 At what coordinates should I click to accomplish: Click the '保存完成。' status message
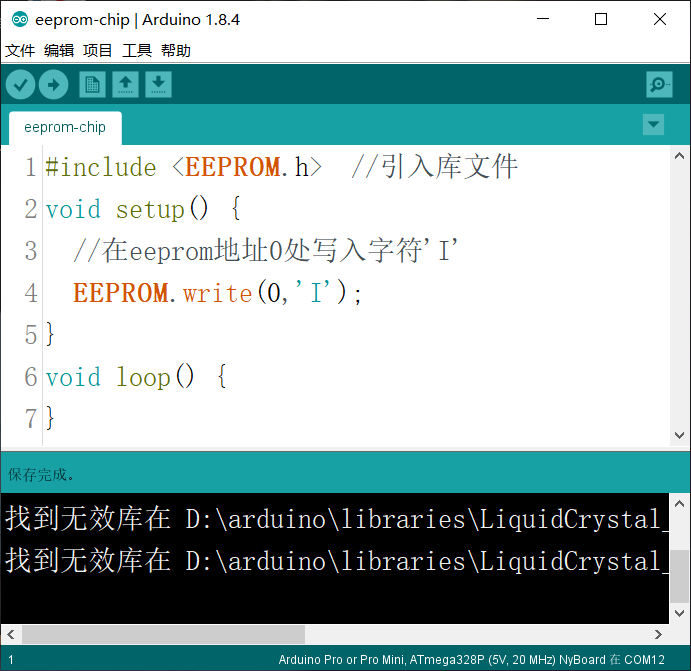41,475
